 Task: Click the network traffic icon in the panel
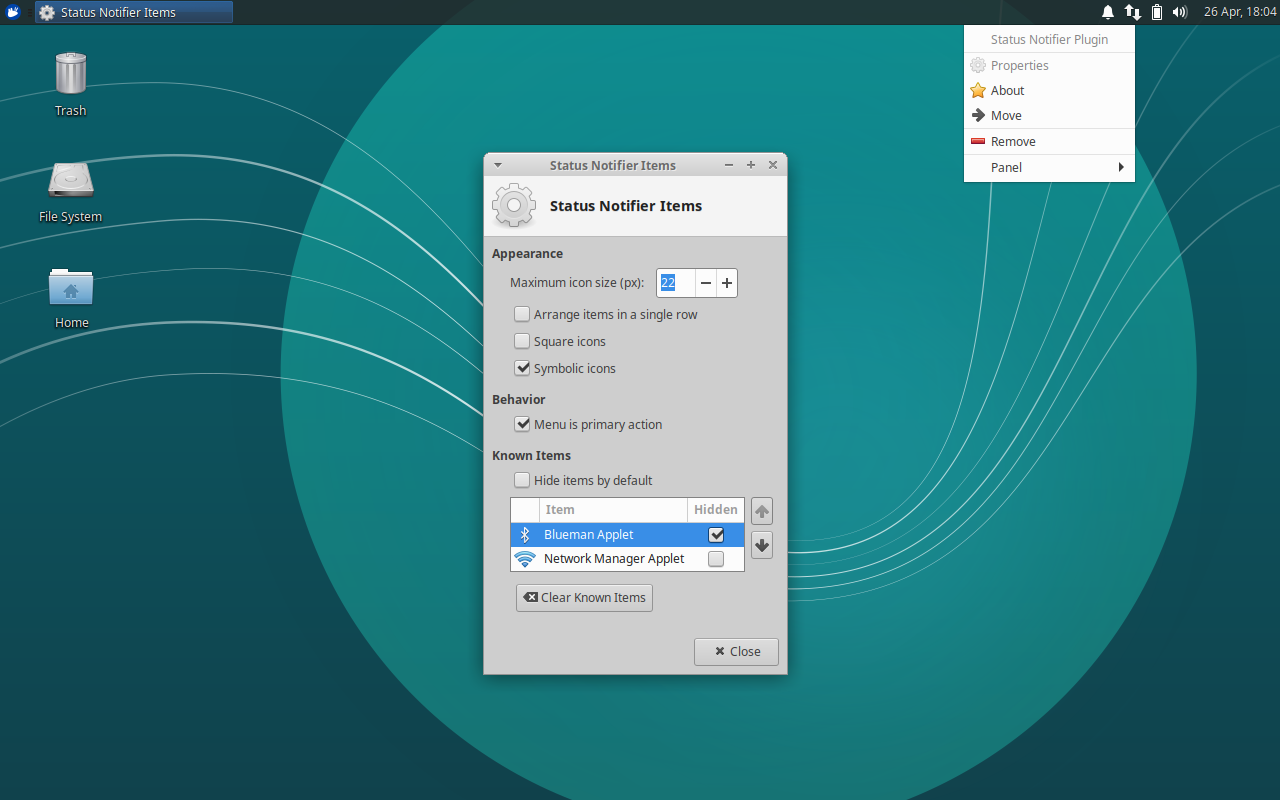pyautogui.click(x=1132, y=12)
